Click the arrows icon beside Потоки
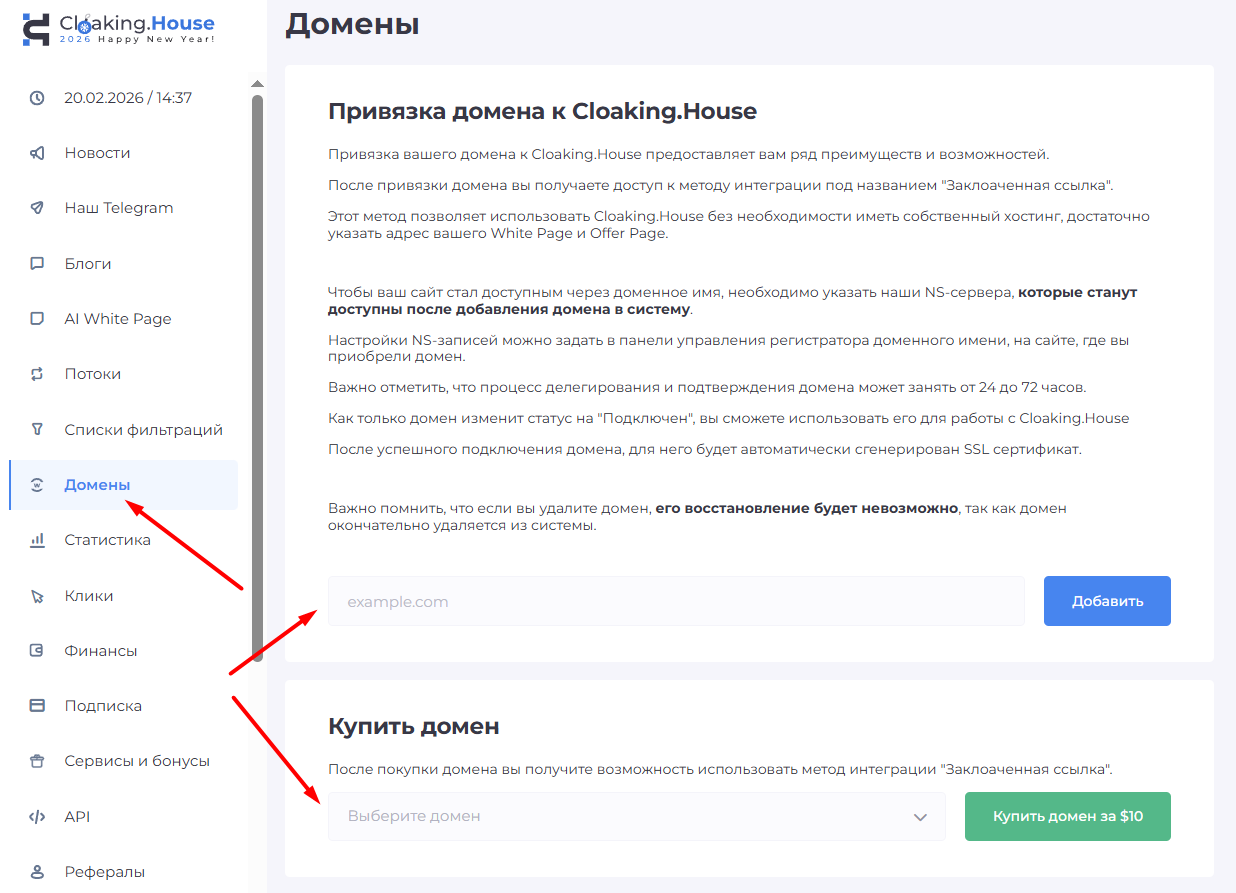1236x893 pixels. click(37, 374)
